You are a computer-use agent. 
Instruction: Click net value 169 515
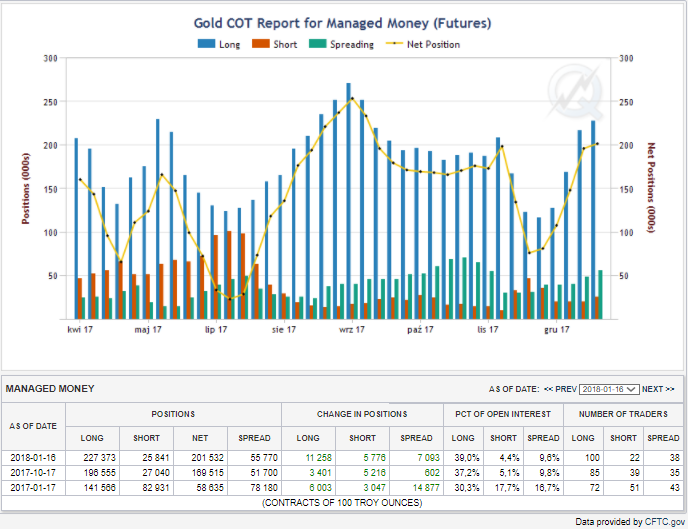click(208, 473)
